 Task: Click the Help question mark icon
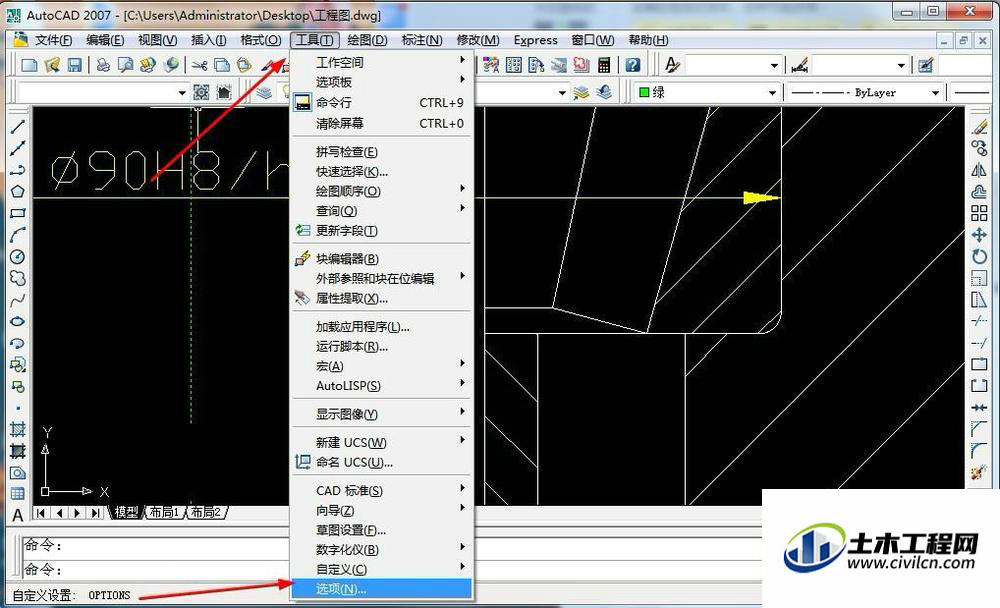pos(632,64)
